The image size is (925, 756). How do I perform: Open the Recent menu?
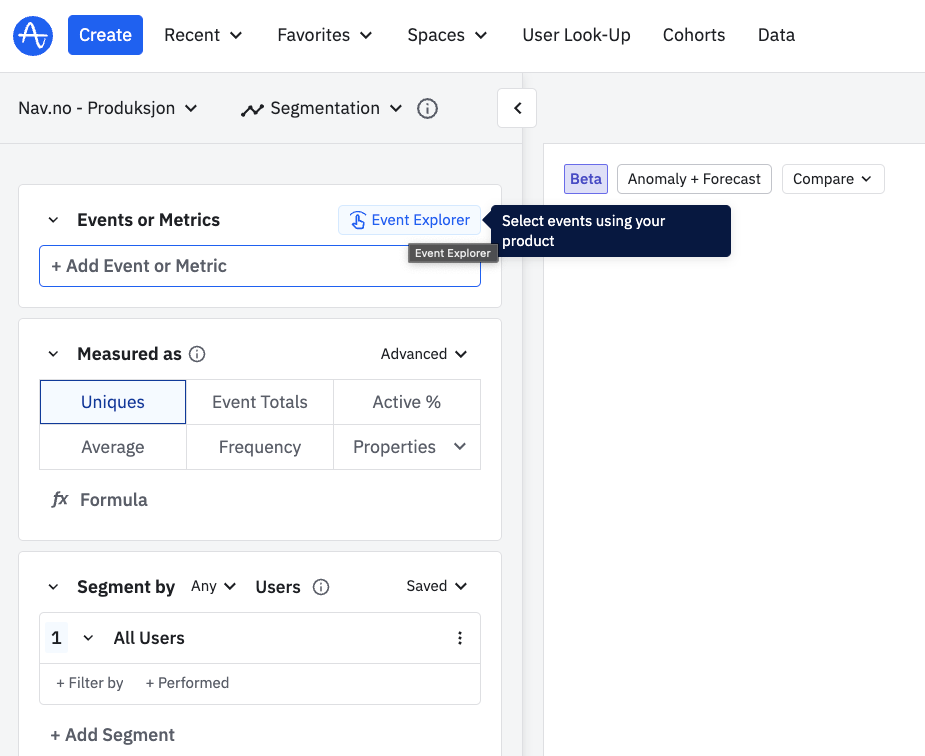point(203,35)
